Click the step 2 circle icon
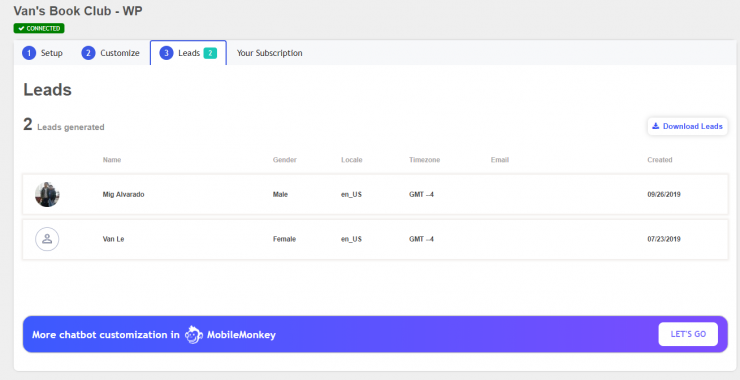 (88, 53)
